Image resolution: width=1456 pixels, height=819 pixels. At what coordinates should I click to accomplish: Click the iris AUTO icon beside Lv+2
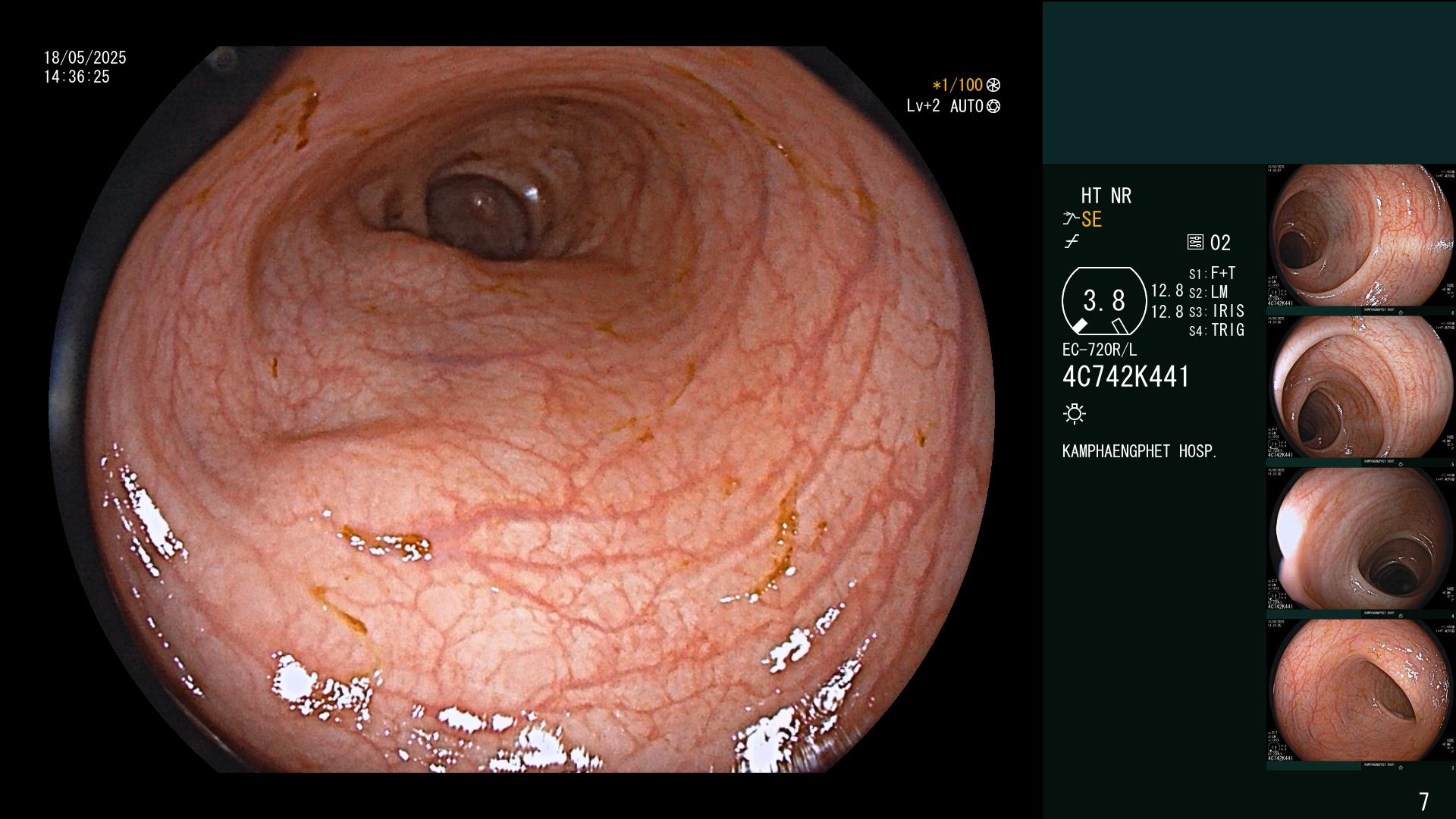click(993, 107)
